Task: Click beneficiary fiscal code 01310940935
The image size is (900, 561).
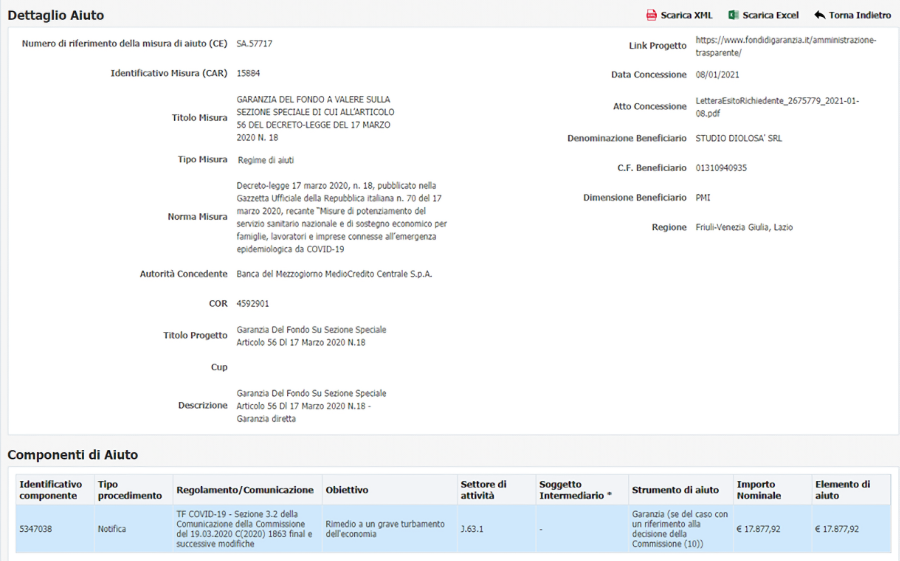Action: click(x=721, y=168)
